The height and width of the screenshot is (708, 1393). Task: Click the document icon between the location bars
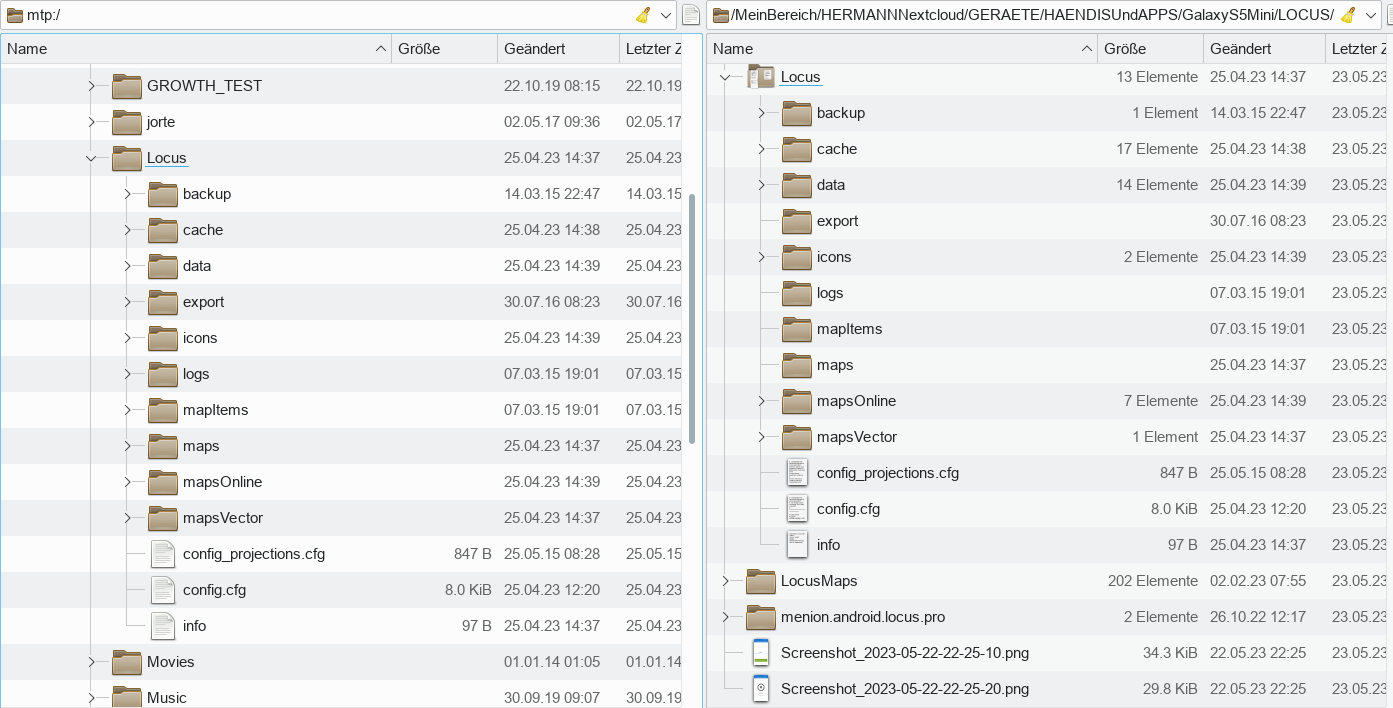(x=691, y=15)
